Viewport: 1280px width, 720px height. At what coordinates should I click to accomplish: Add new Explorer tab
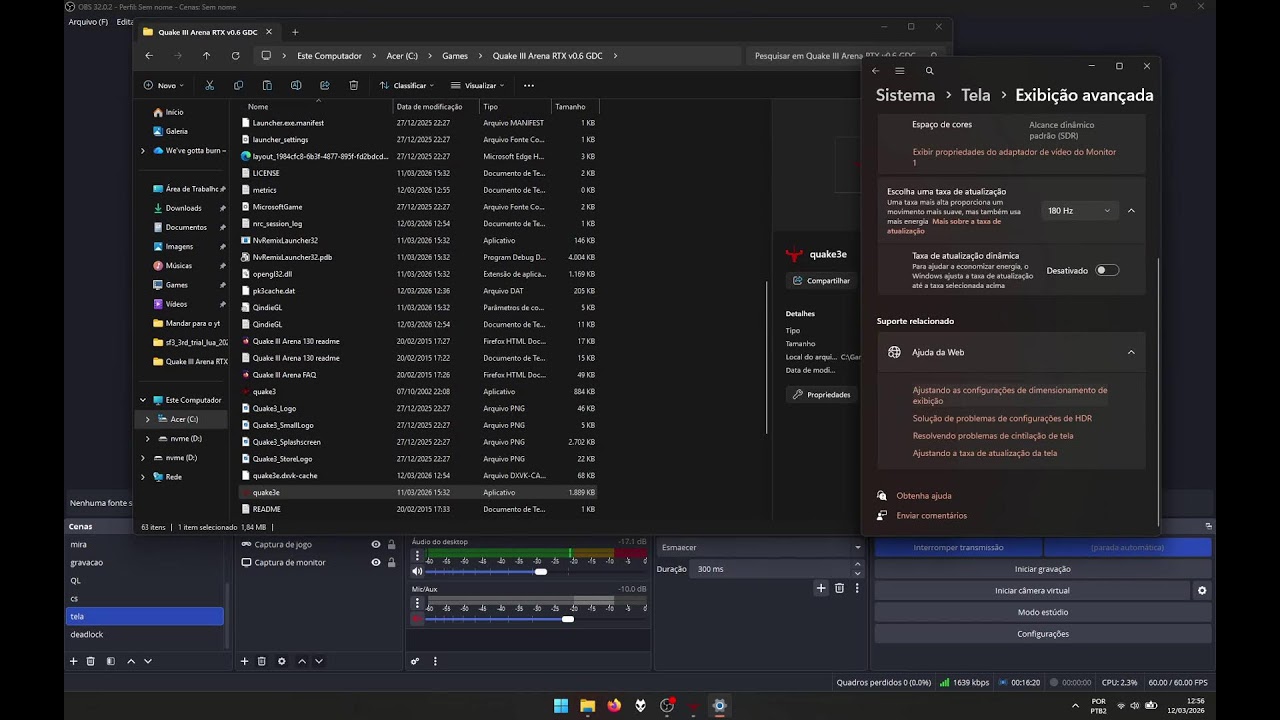pyautogui.click(x=294, y=32)
